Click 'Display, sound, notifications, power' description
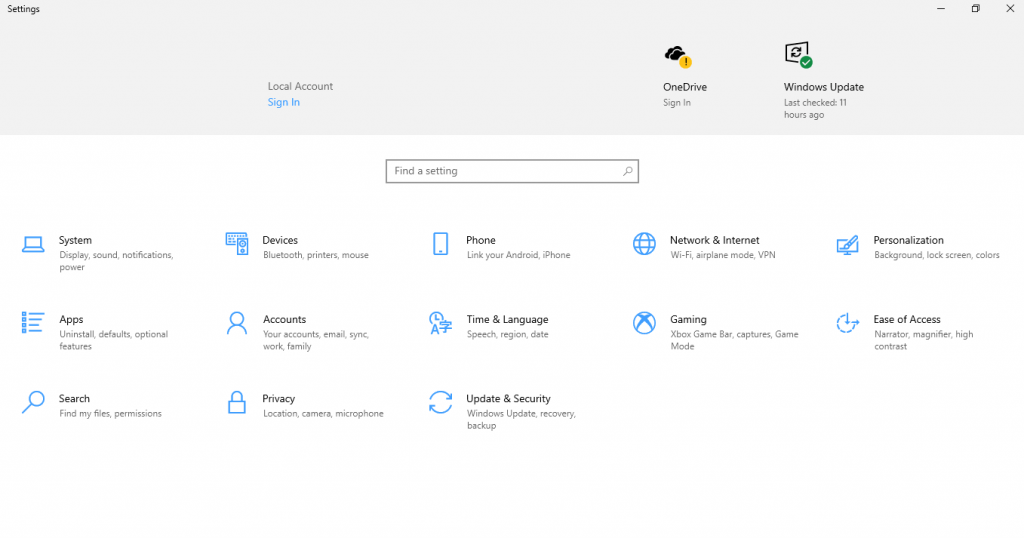 click(x=116, y=261)
